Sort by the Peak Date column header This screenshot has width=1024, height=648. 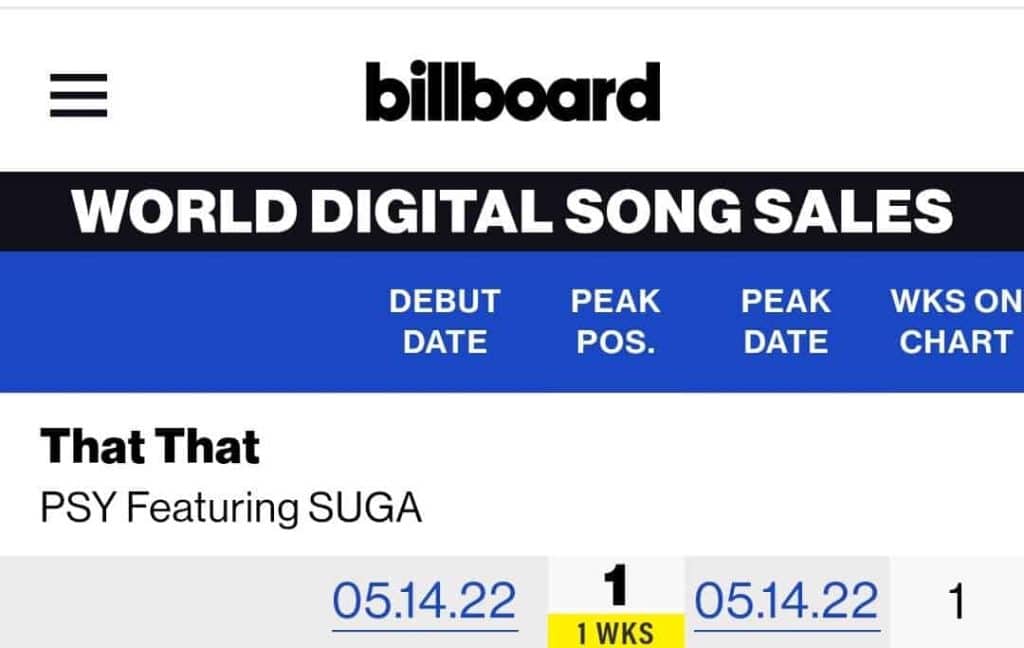coord(786,321)
